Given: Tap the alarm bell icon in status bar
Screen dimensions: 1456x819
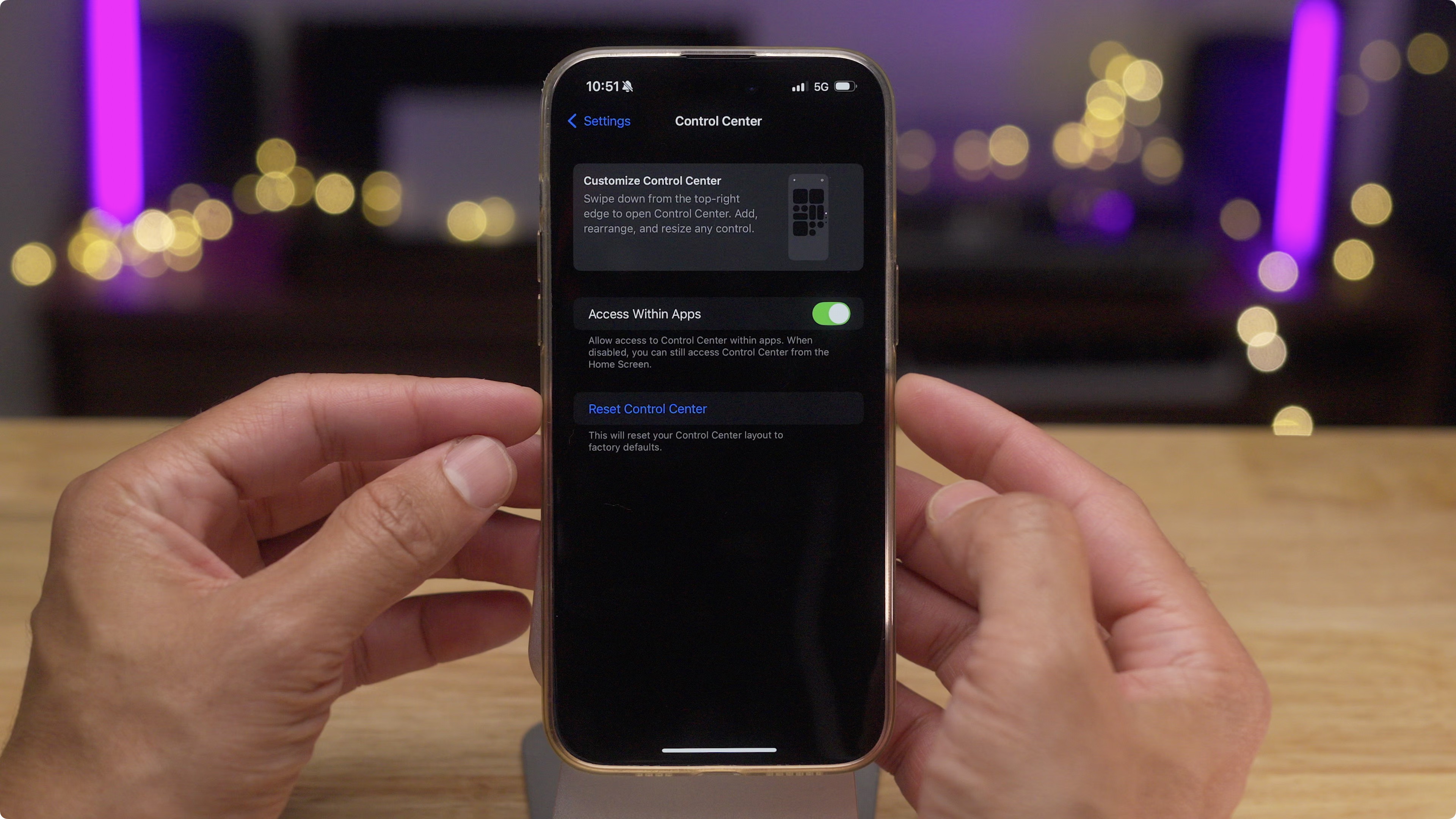Looking at the screenshot, I should click(x=627, y=87).
